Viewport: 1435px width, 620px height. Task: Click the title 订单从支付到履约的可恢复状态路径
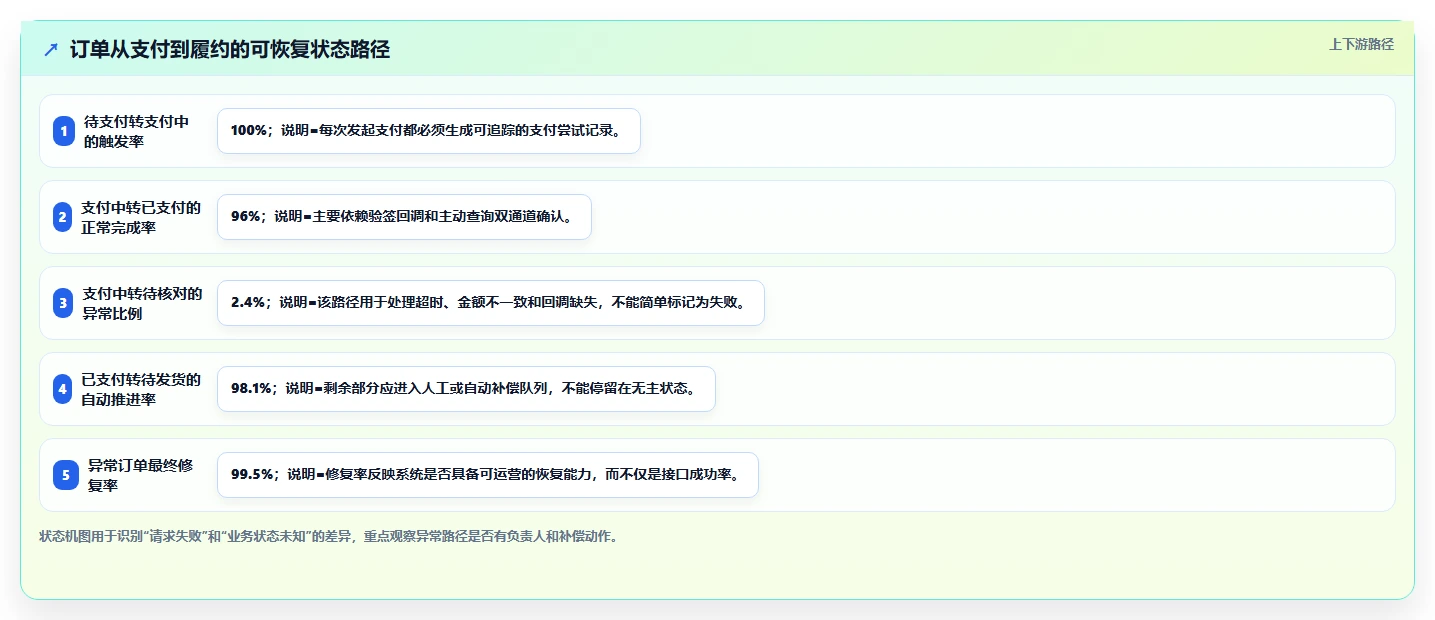(230, 50)
